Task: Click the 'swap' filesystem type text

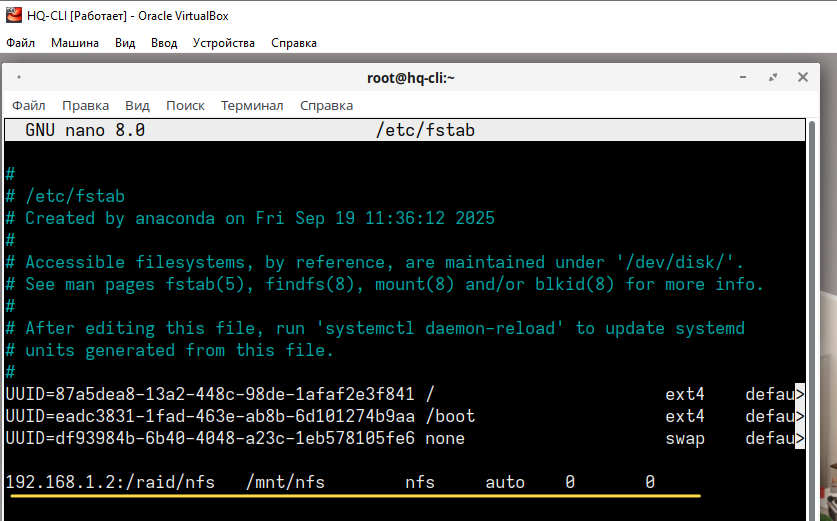Action: pos(685,439)
